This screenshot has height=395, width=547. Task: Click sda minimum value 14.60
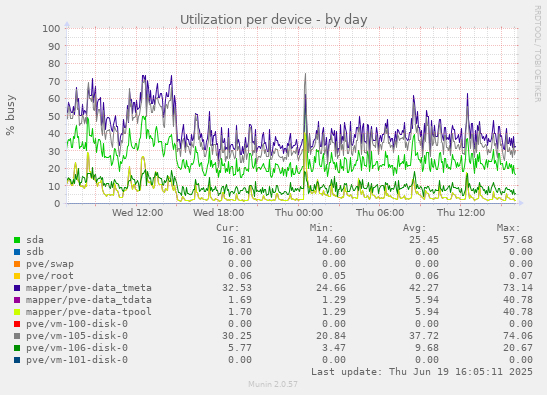331,240
